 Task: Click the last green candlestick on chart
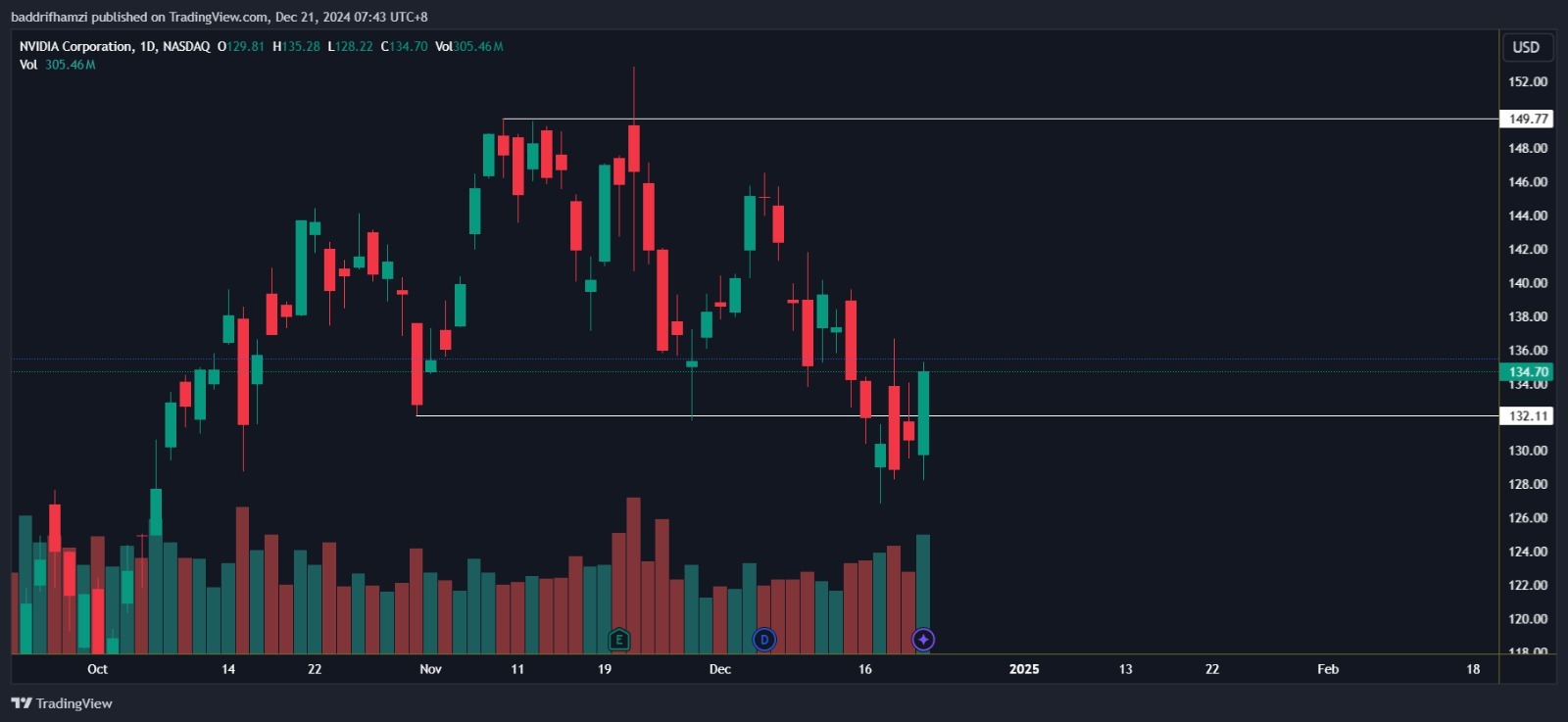pos(923,413)
